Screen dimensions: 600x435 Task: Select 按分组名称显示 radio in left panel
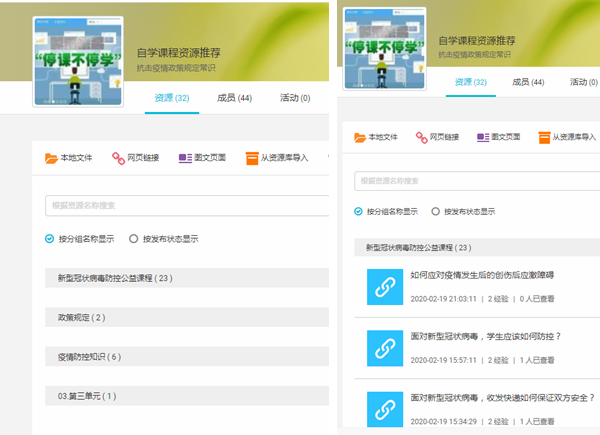(50, 239)
